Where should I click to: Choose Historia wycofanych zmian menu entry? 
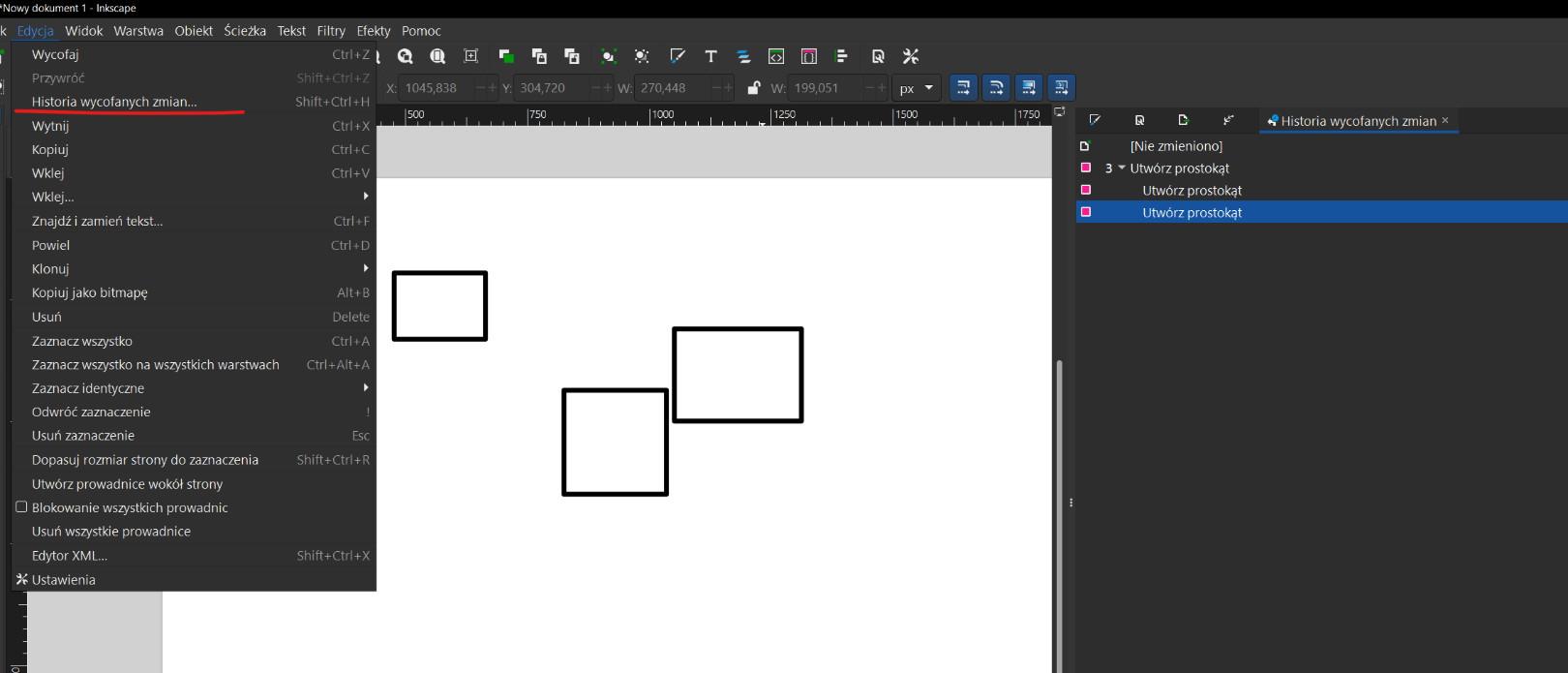coord(114,102)
